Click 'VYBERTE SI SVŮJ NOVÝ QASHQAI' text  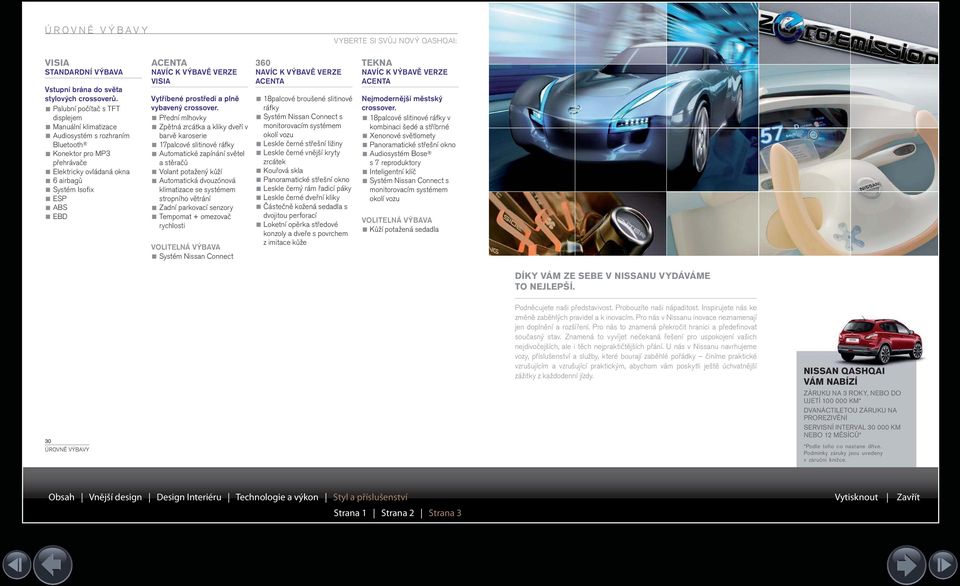click(x=396, y=41)
